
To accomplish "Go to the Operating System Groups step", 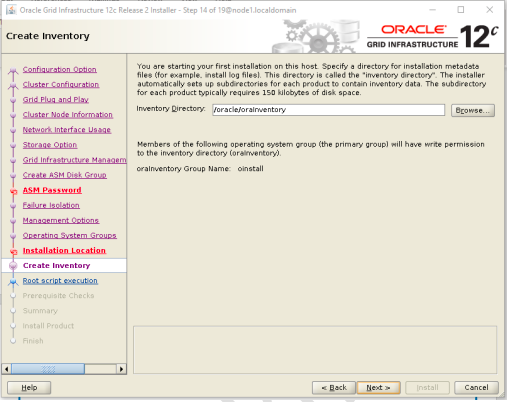I will (x=69, y=235).
